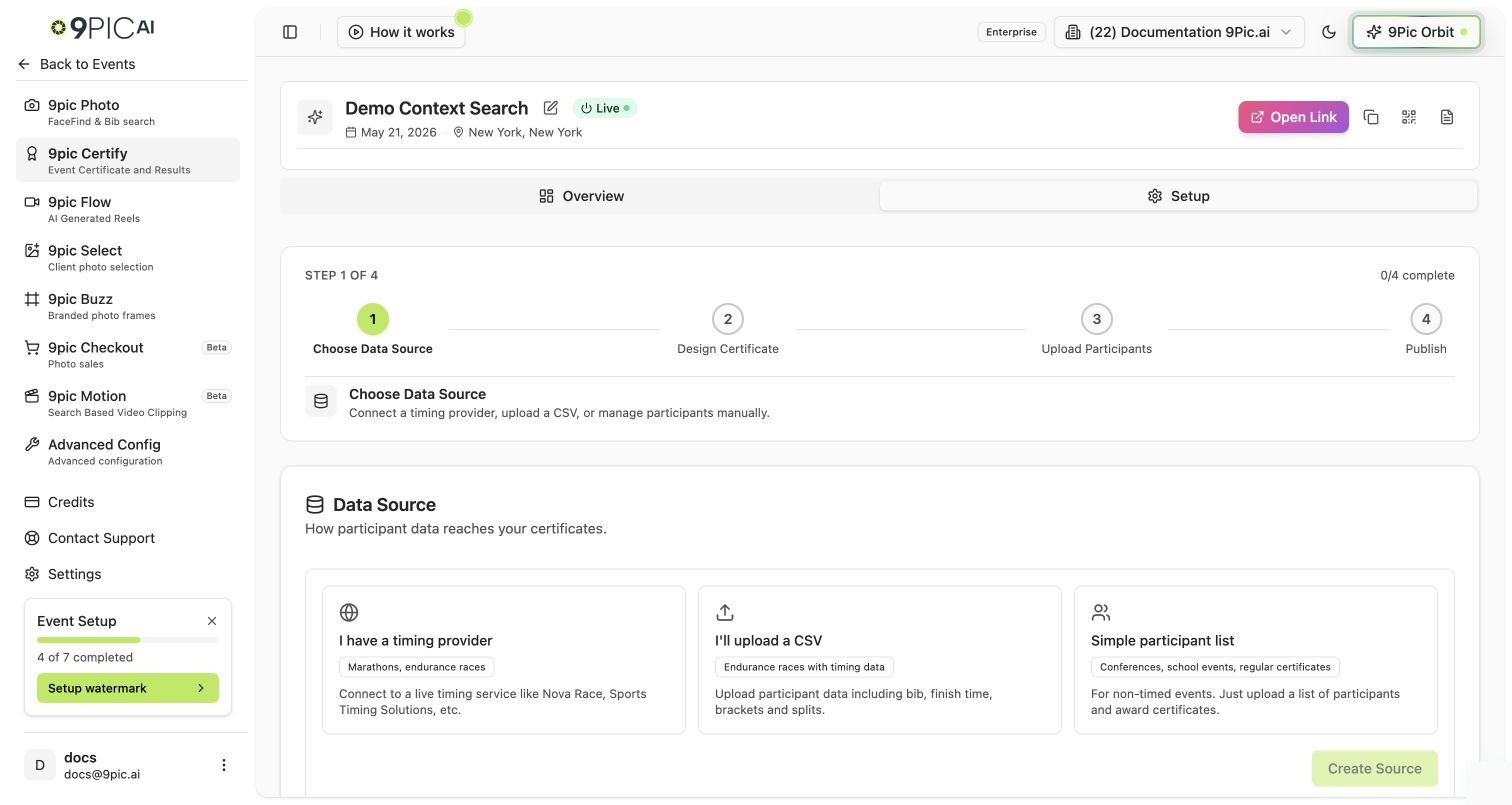Open 9pic Buzz branded frames
The image size is (1512, 805).
pos(128,305)
